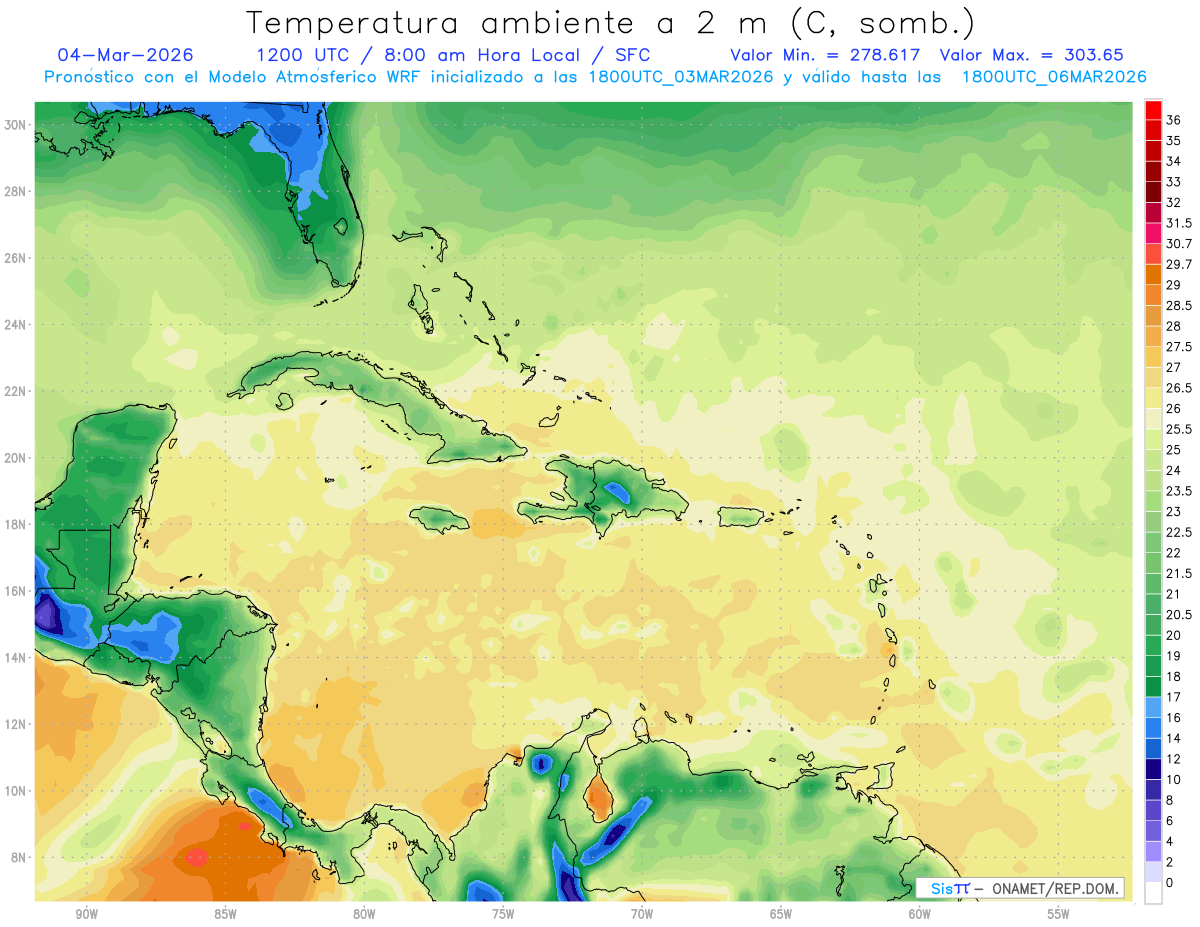Click the '25.5' value on the color scale

coord(1179,429)
